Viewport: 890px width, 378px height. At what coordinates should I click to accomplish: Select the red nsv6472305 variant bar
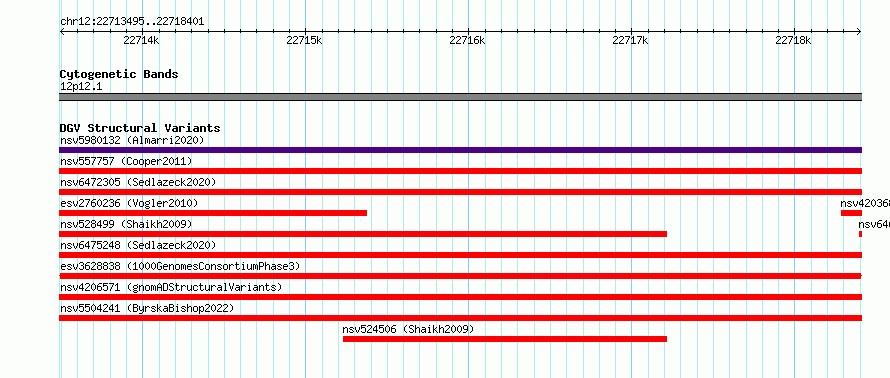click(x=460, y=192)
